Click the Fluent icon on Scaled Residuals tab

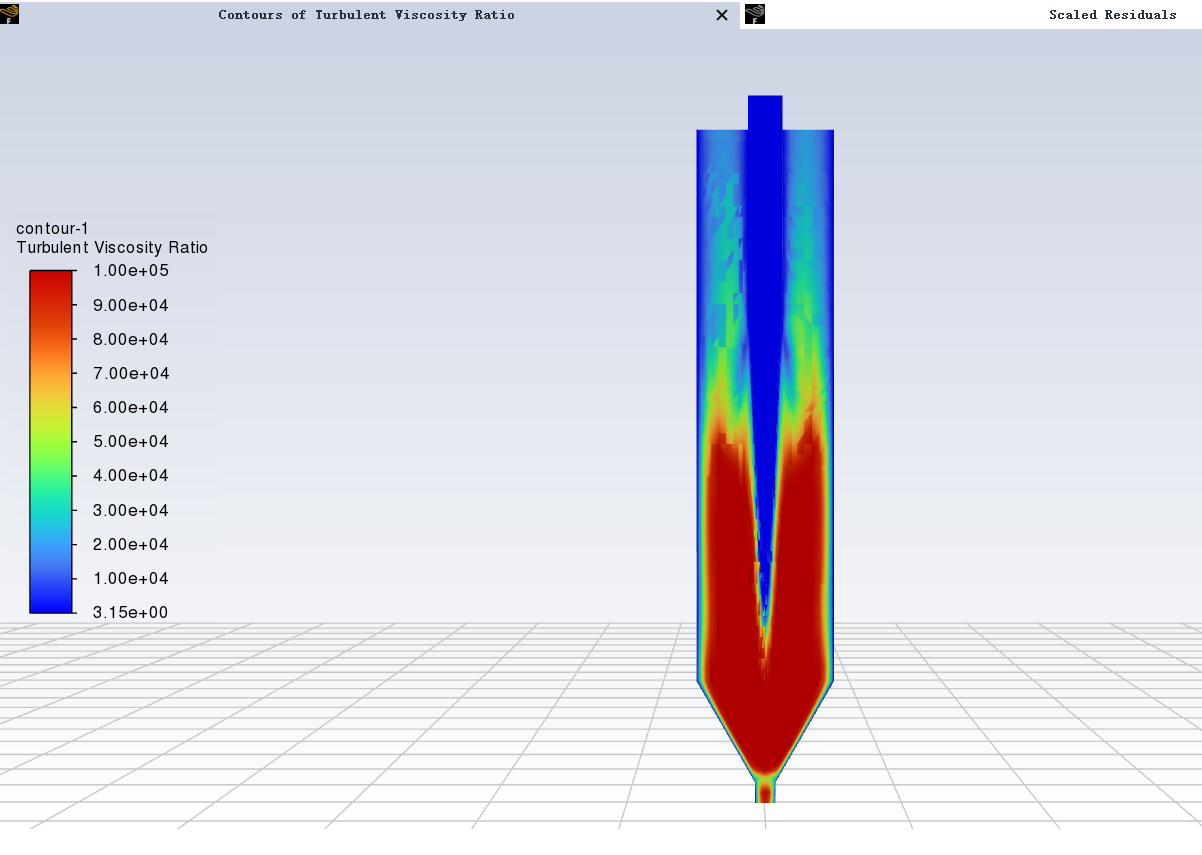[755, 14]
